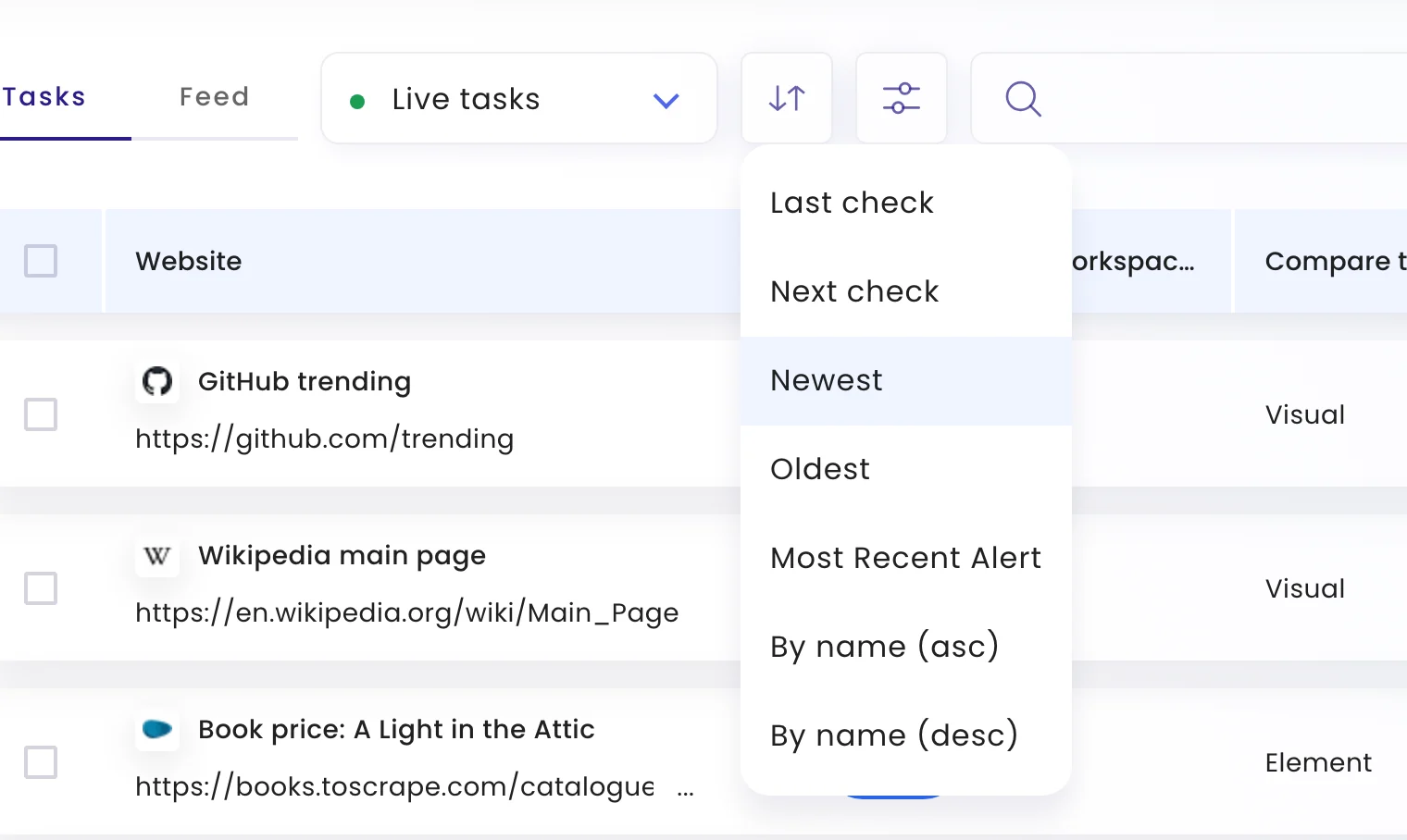
Task: Click Visual in the GitHub trending row
Action: pos(1305,414)
